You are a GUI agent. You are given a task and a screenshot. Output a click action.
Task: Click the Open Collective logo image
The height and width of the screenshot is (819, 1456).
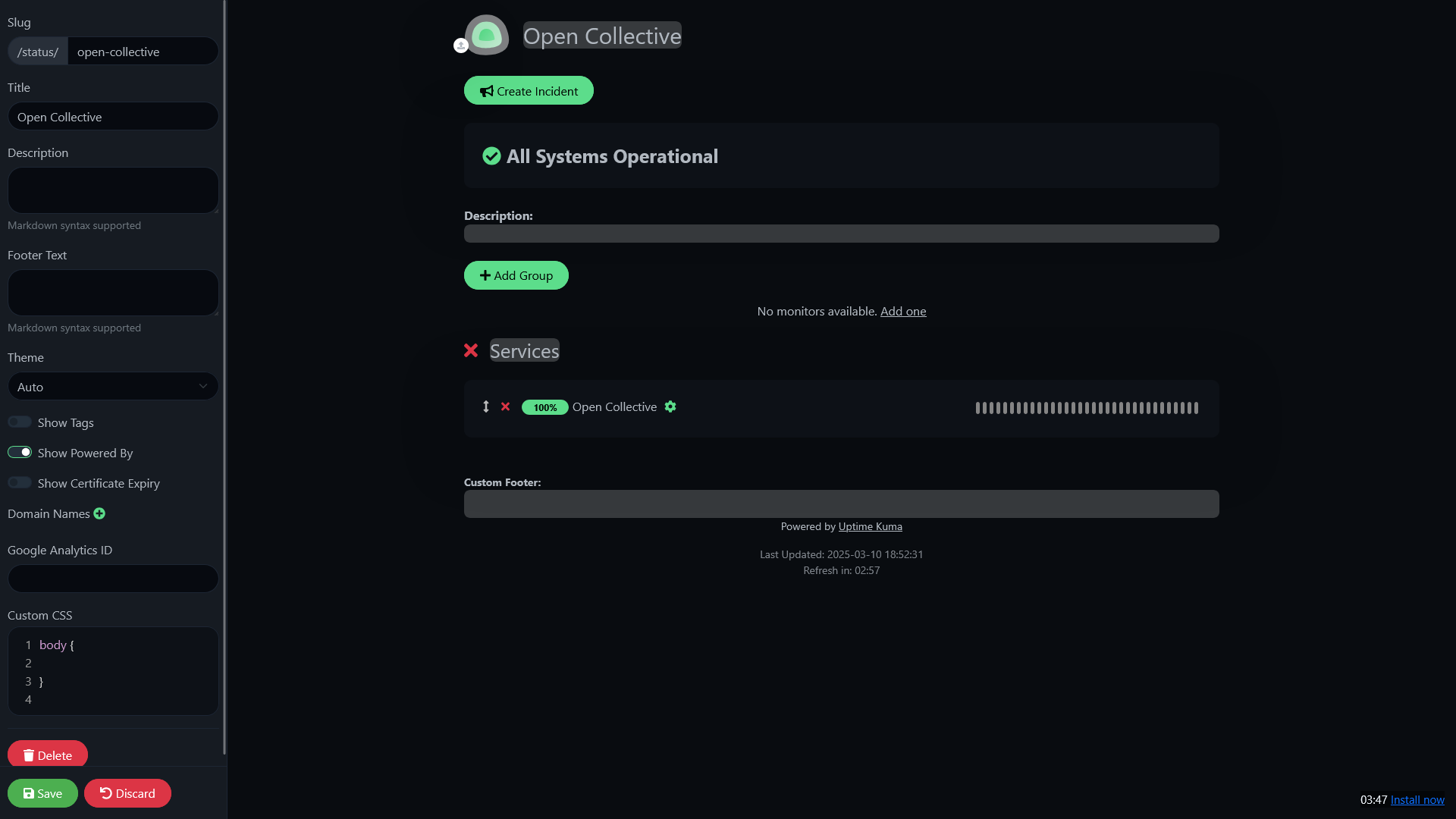(x=487, y=35)
